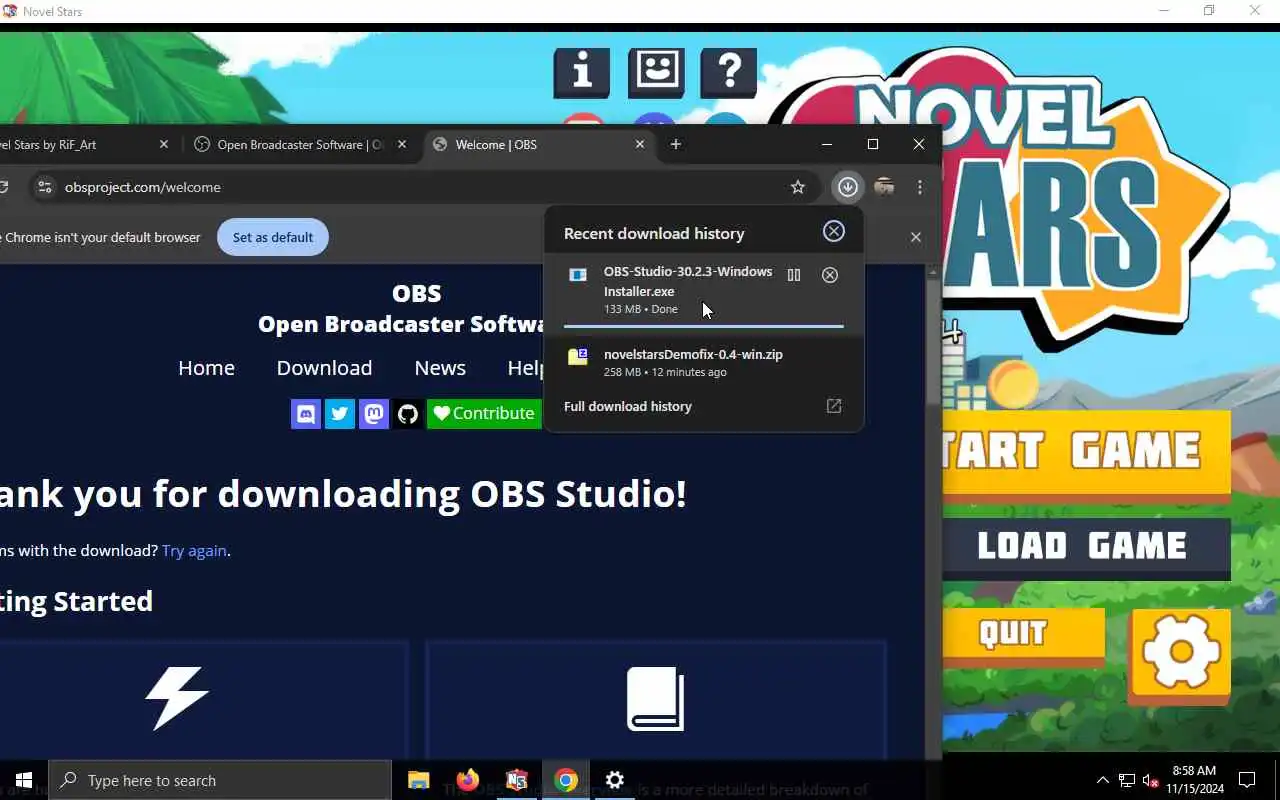1280x800 pixels.
Task: Click the network status tray icon
Action: point(1127,780)
